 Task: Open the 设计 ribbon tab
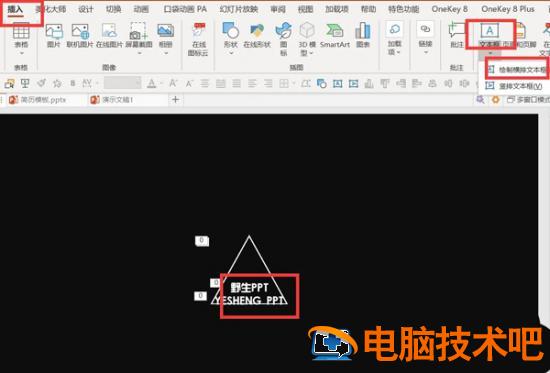pos(86,9)
